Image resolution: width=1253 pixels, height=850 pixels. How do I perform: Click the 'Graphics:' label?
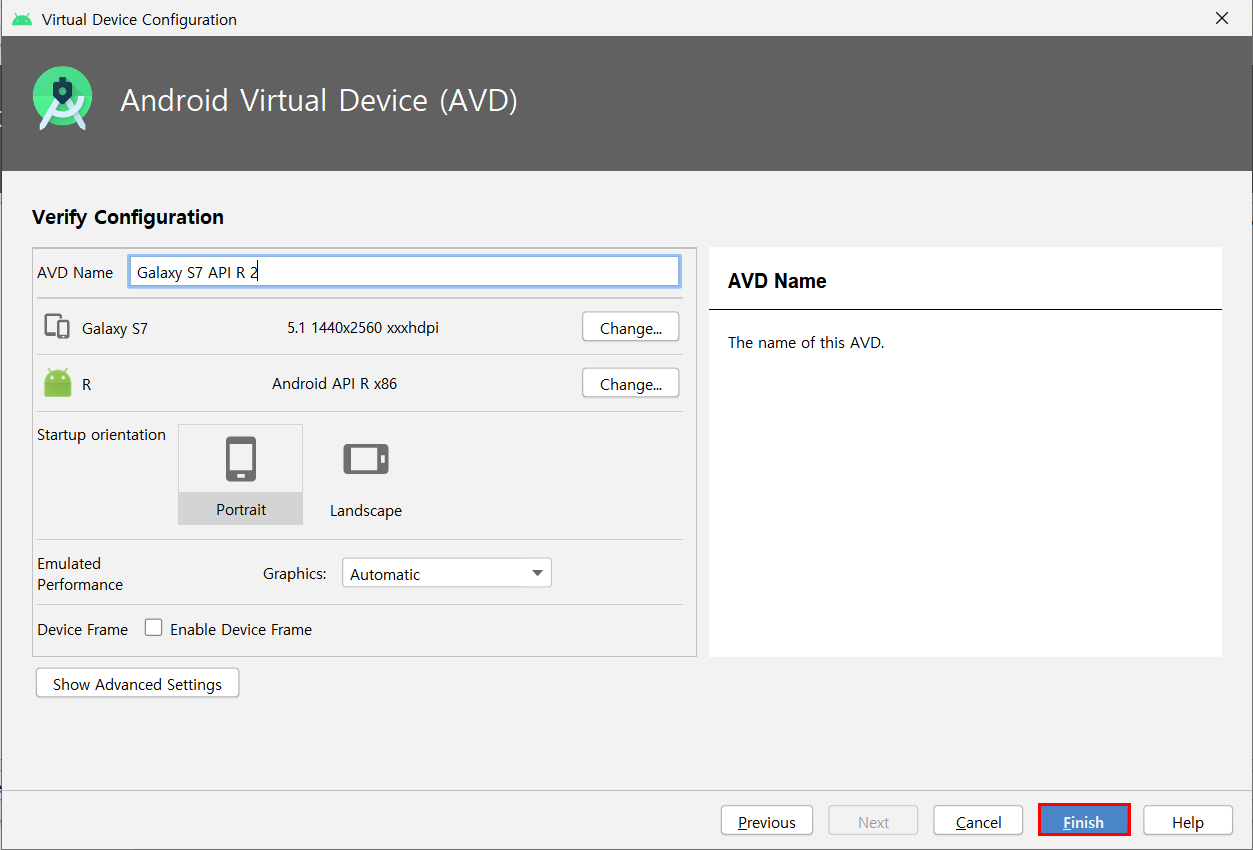[x=295, y=574]
